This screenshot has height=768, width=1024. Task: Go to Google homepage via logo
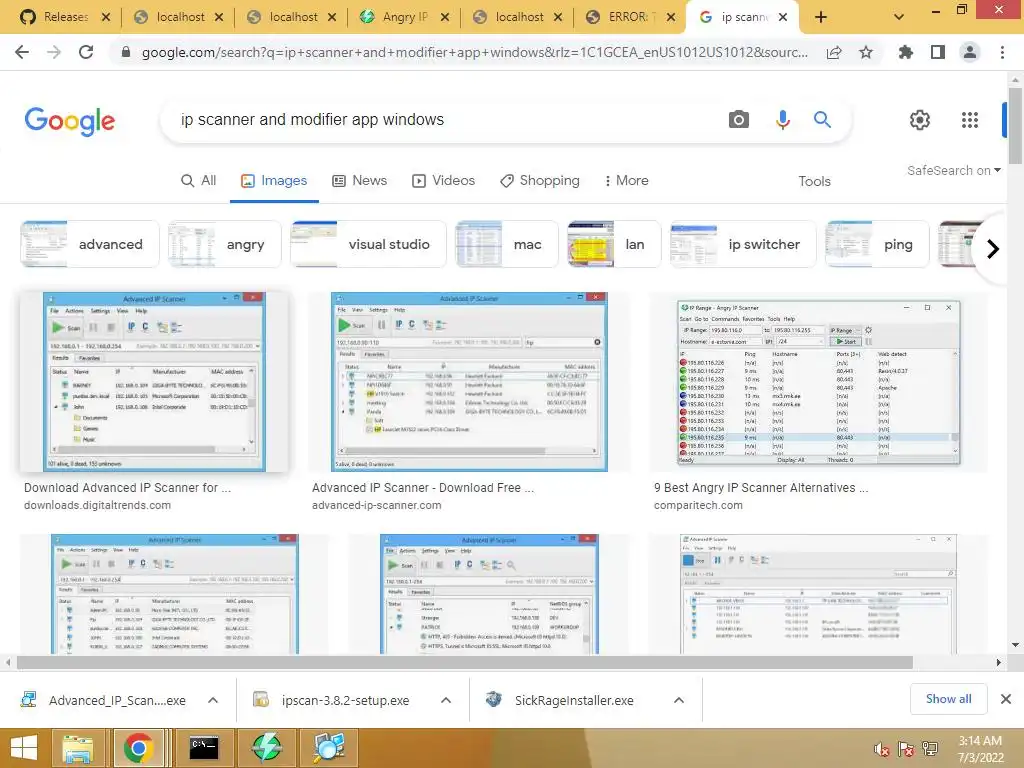70,121
